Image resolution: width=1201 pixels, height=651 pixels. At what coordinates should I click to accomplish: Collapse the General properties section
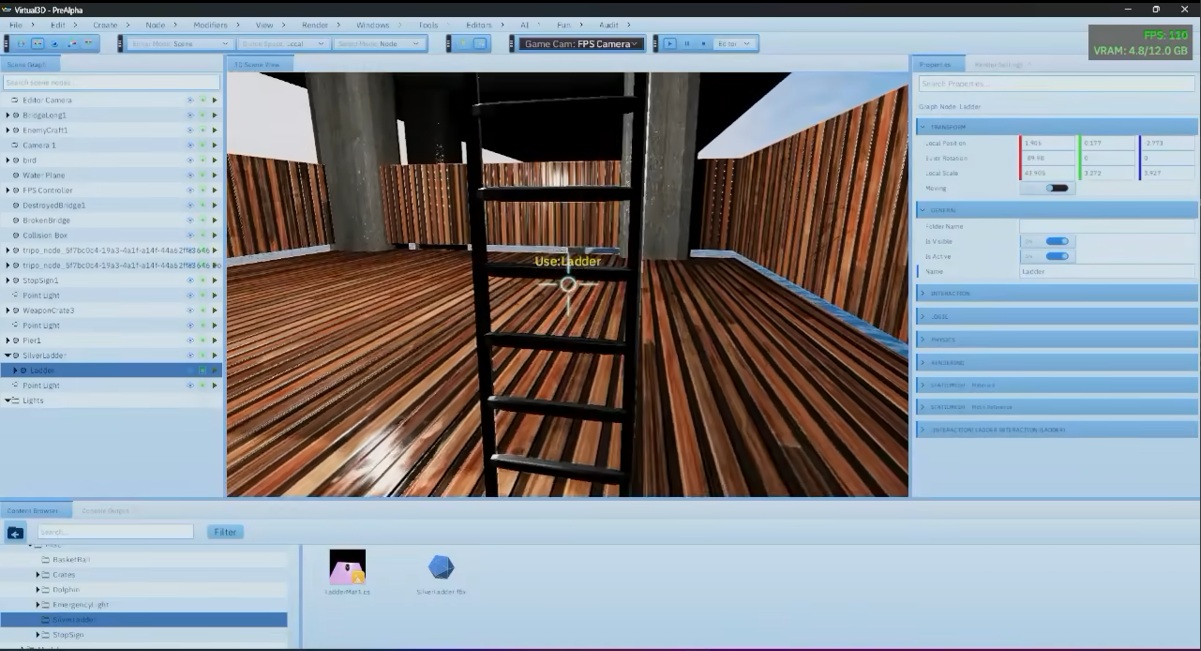(x=1057, y=210)
